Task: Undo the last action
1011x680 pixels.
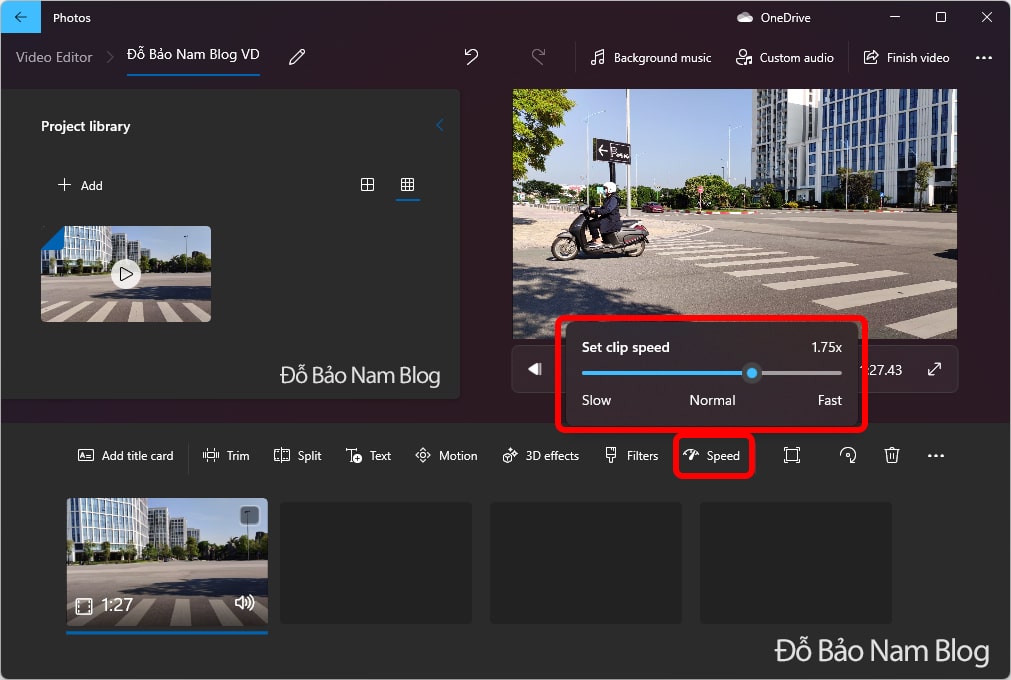Action: (471, 57)
